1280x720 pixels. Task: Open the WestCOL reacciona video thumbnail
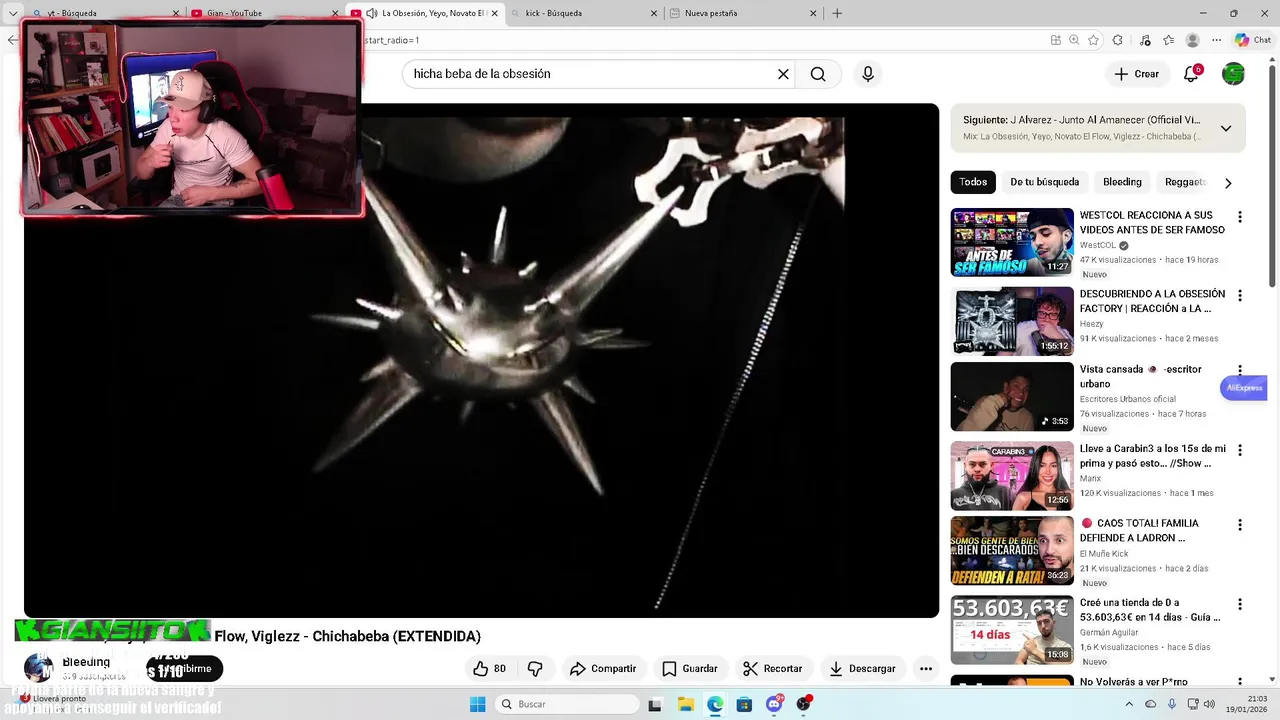point(1012,242)
